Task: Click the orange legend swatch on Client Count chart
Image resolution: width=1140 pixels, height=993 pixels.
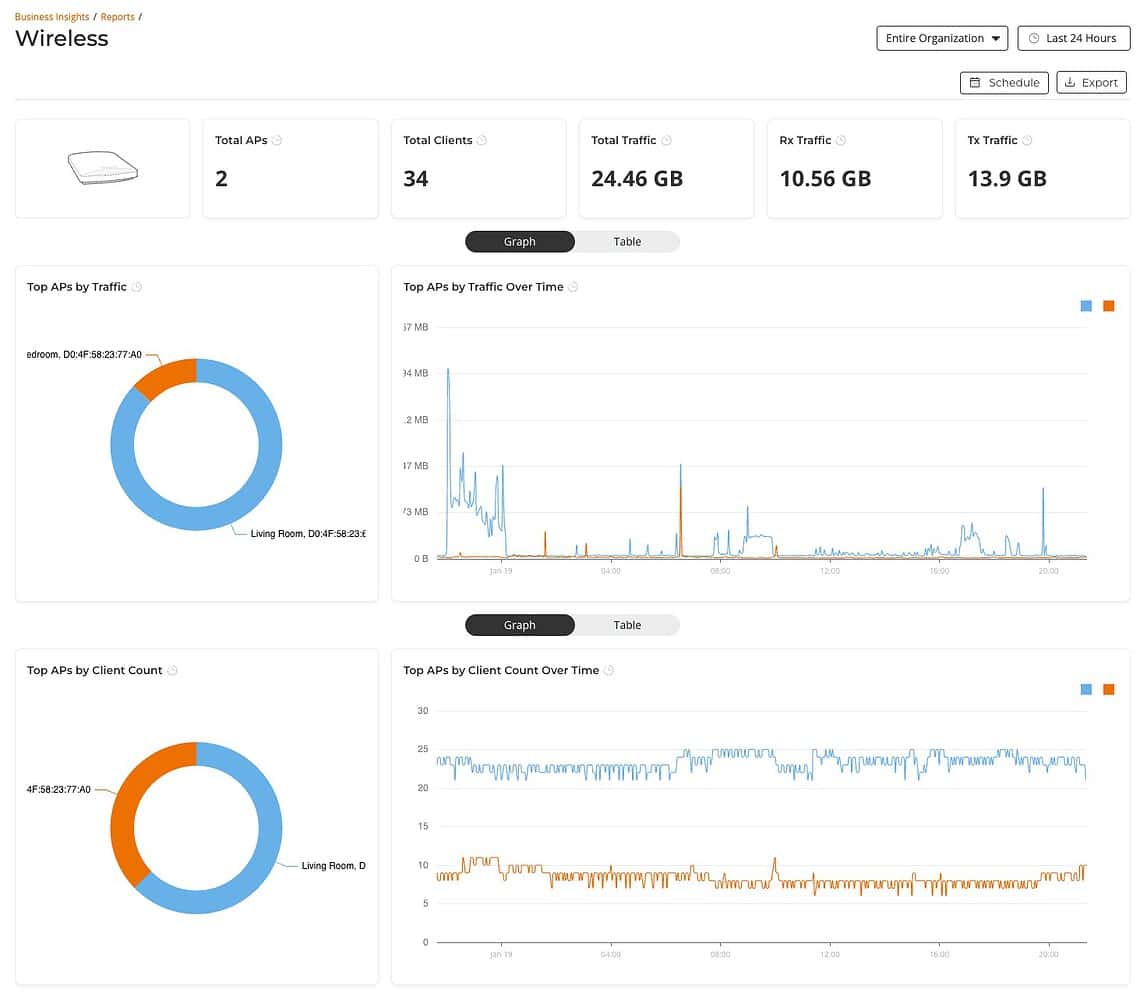Action: coord(1108,689)
